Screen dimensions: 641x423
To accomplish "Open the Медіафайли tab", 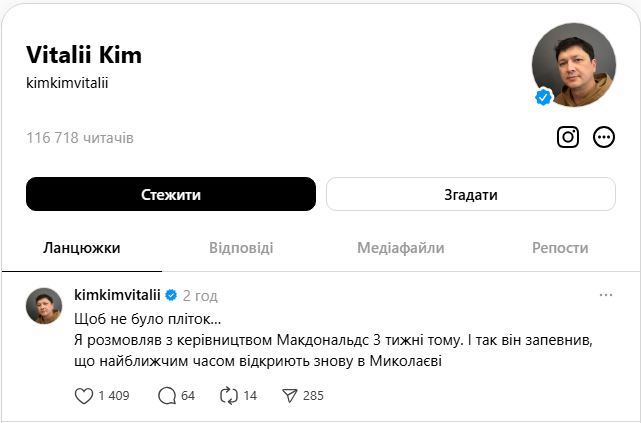I will [x=400, y=248].
